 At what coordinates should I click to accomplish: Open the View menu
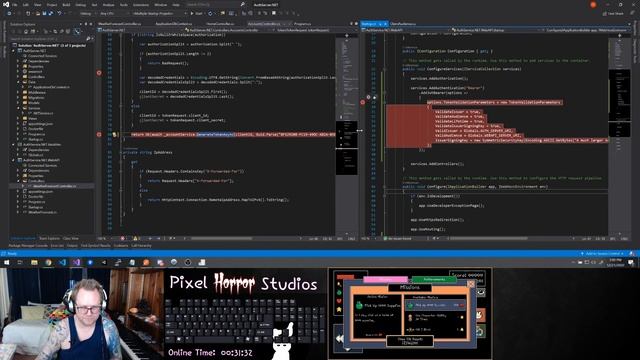pos(38,5)
